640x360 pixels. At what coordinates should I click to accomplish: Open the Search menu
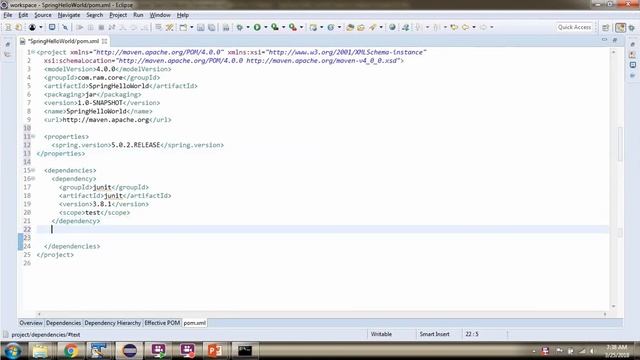point(95,15)
